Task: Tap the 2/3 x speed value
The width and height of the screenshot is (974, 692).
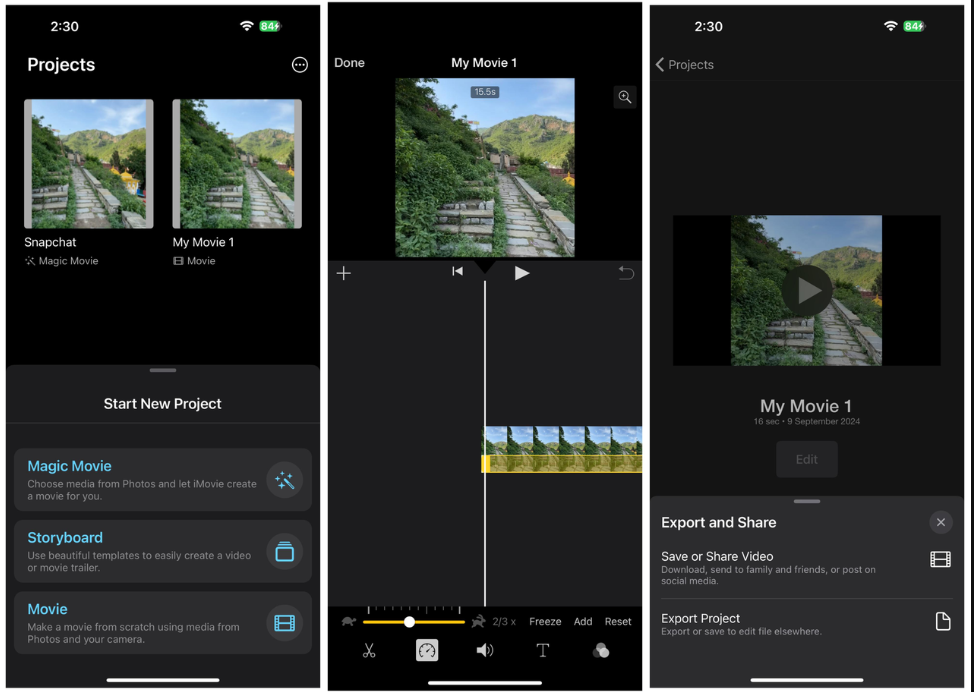Action: 504,622
